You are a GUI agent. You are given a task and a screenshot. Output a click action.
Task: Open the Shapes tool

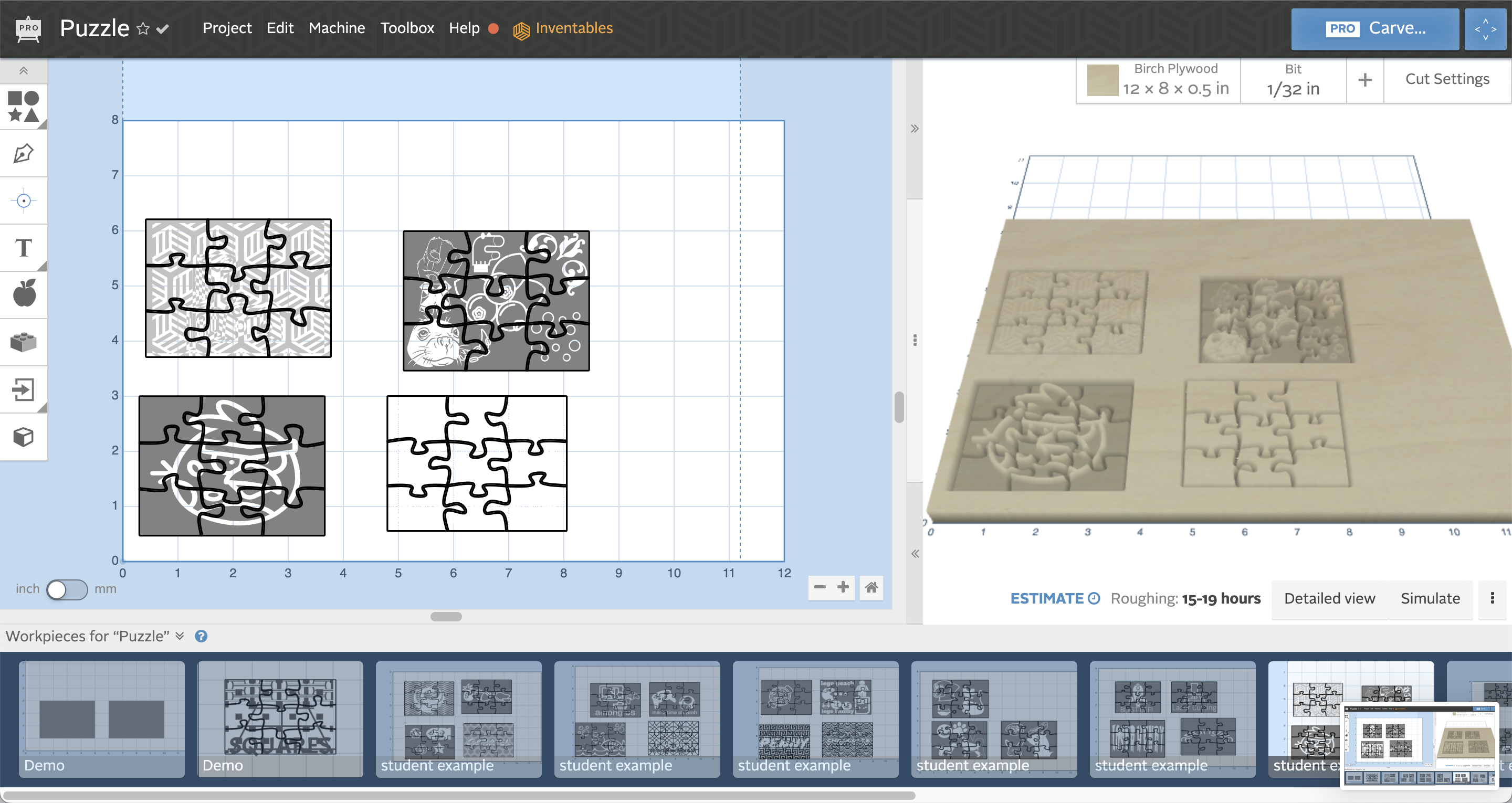tap(24, 106)
